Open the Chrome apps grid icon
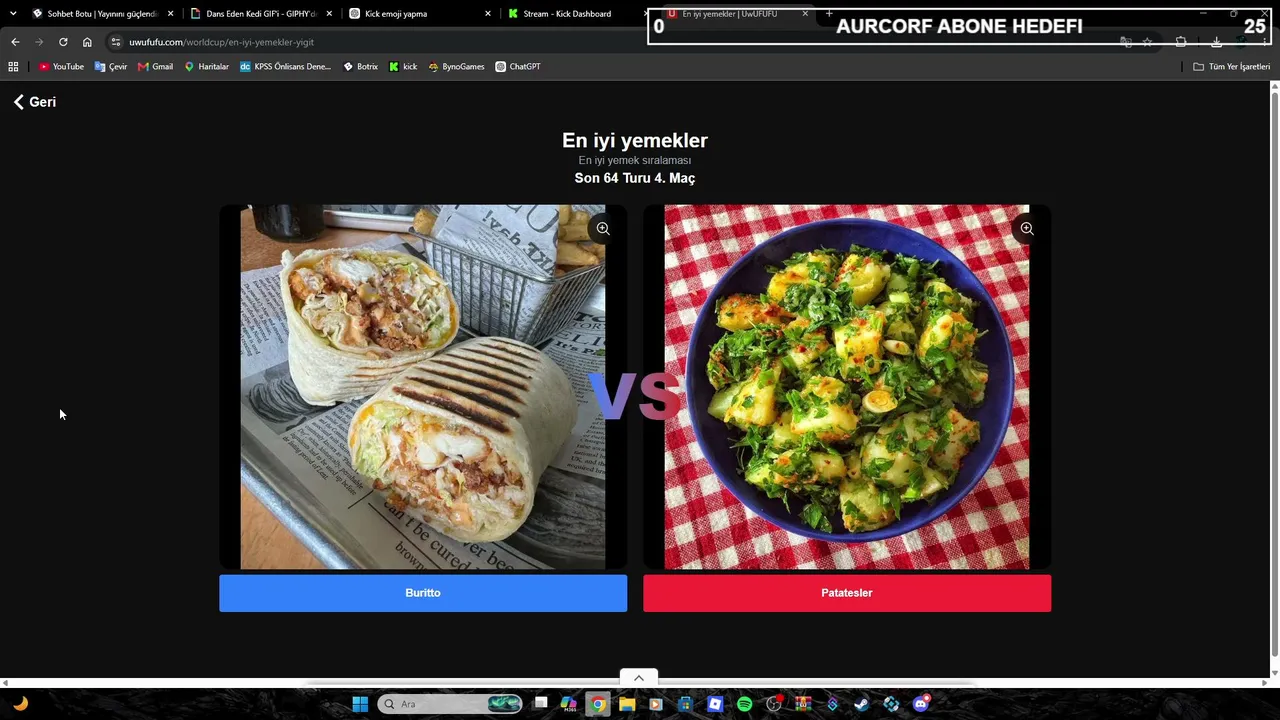 point(13,67)
